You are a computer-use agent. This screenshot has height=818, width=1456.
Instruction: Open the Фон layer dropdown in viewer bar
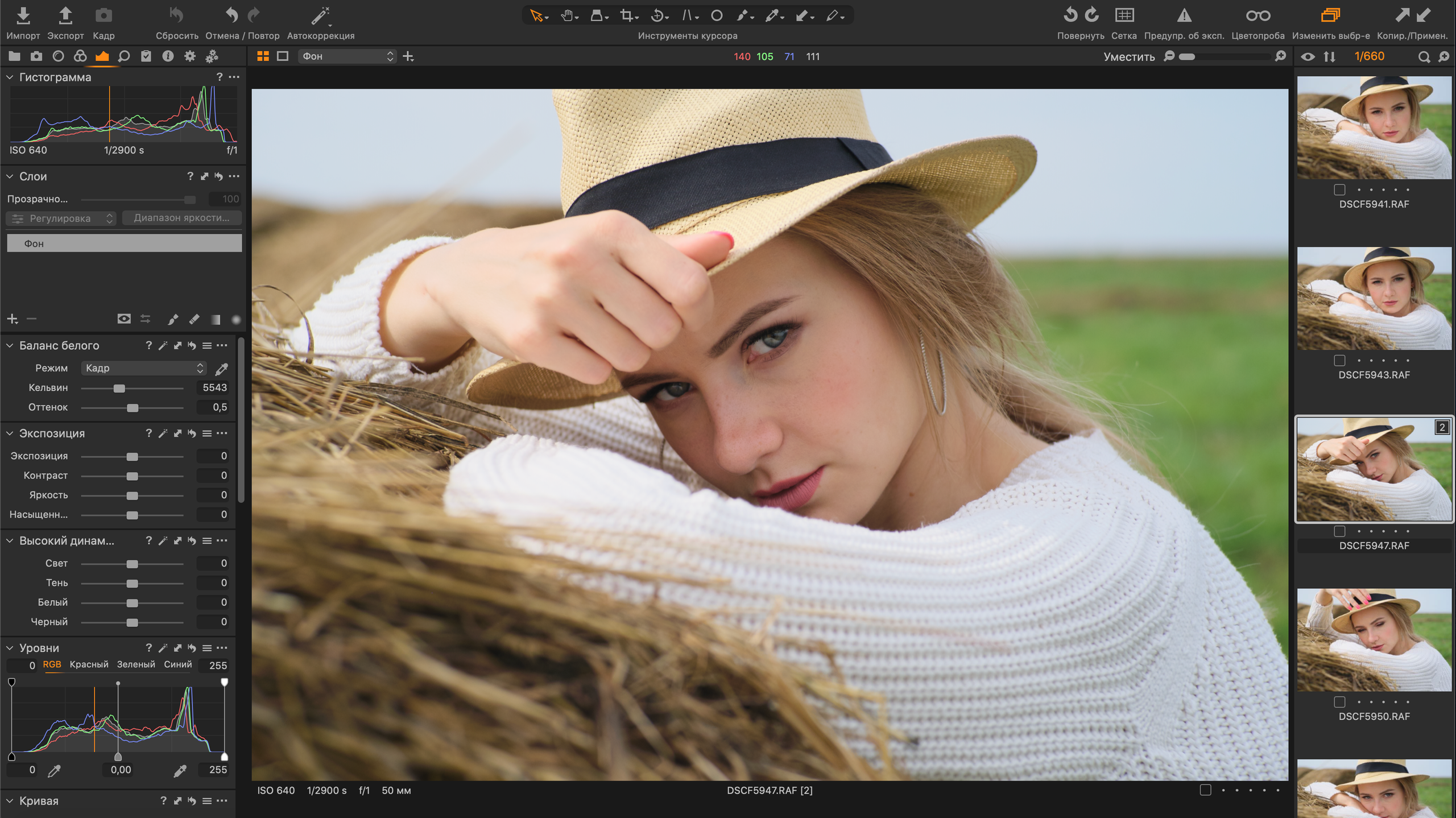click(347, 56)
